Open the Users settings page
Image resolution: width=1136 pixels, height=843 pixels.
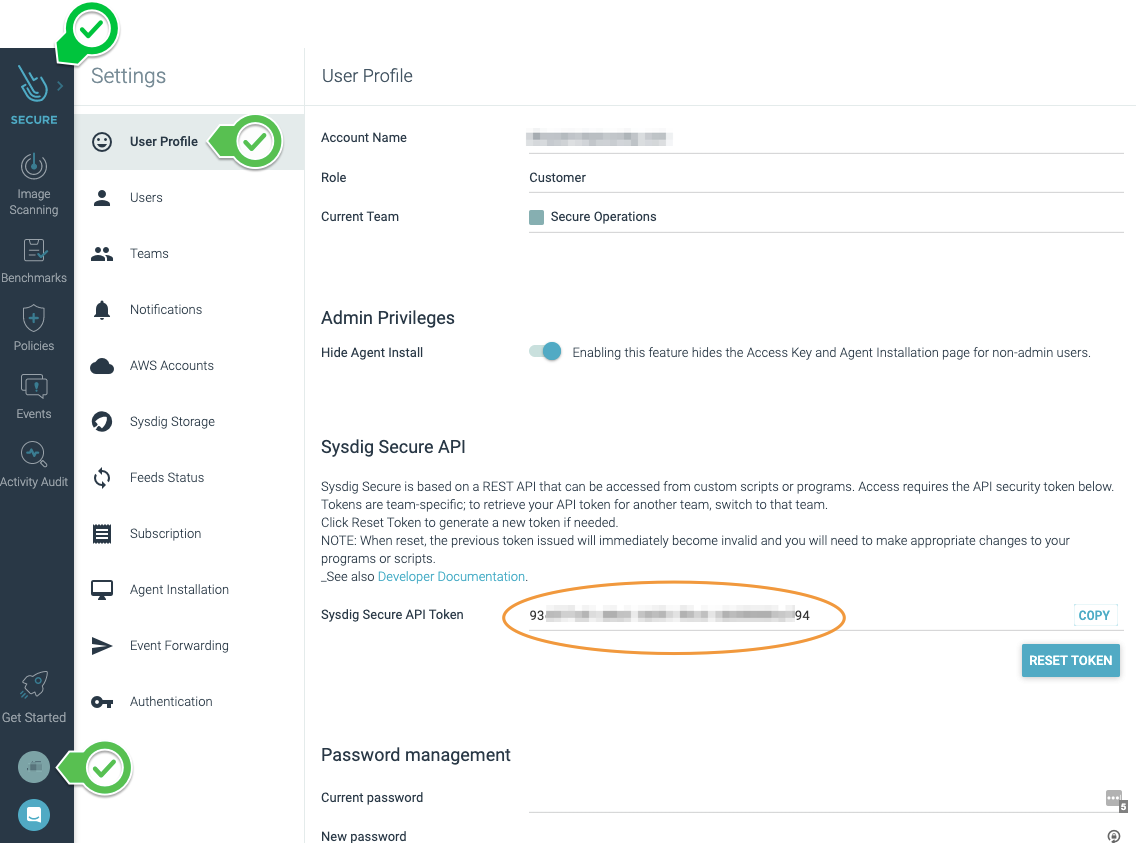(189, 198)
